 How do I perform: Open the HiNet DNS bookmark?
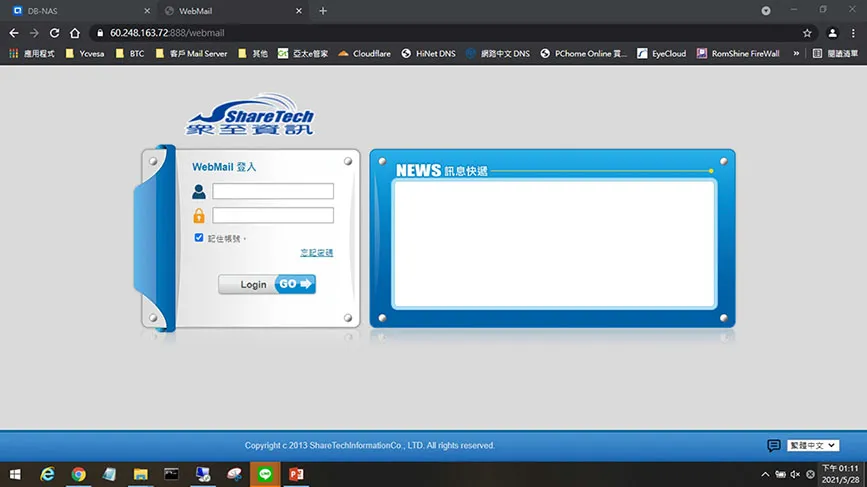pyautogui.click(x=429, y=54)
